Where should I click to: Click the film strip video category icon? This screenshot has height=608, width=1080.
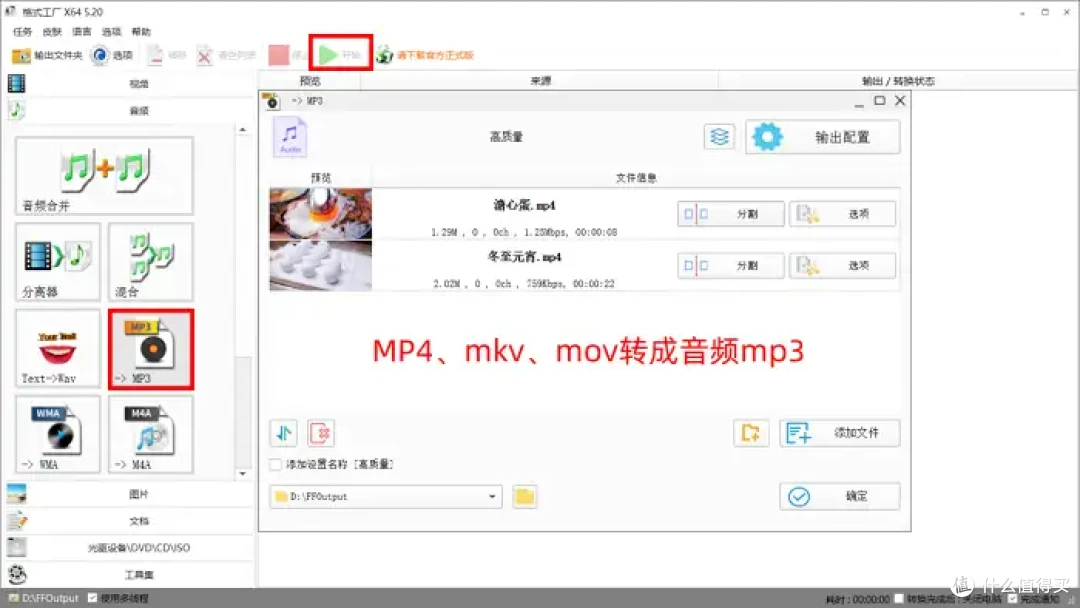[x=17, y=83]
